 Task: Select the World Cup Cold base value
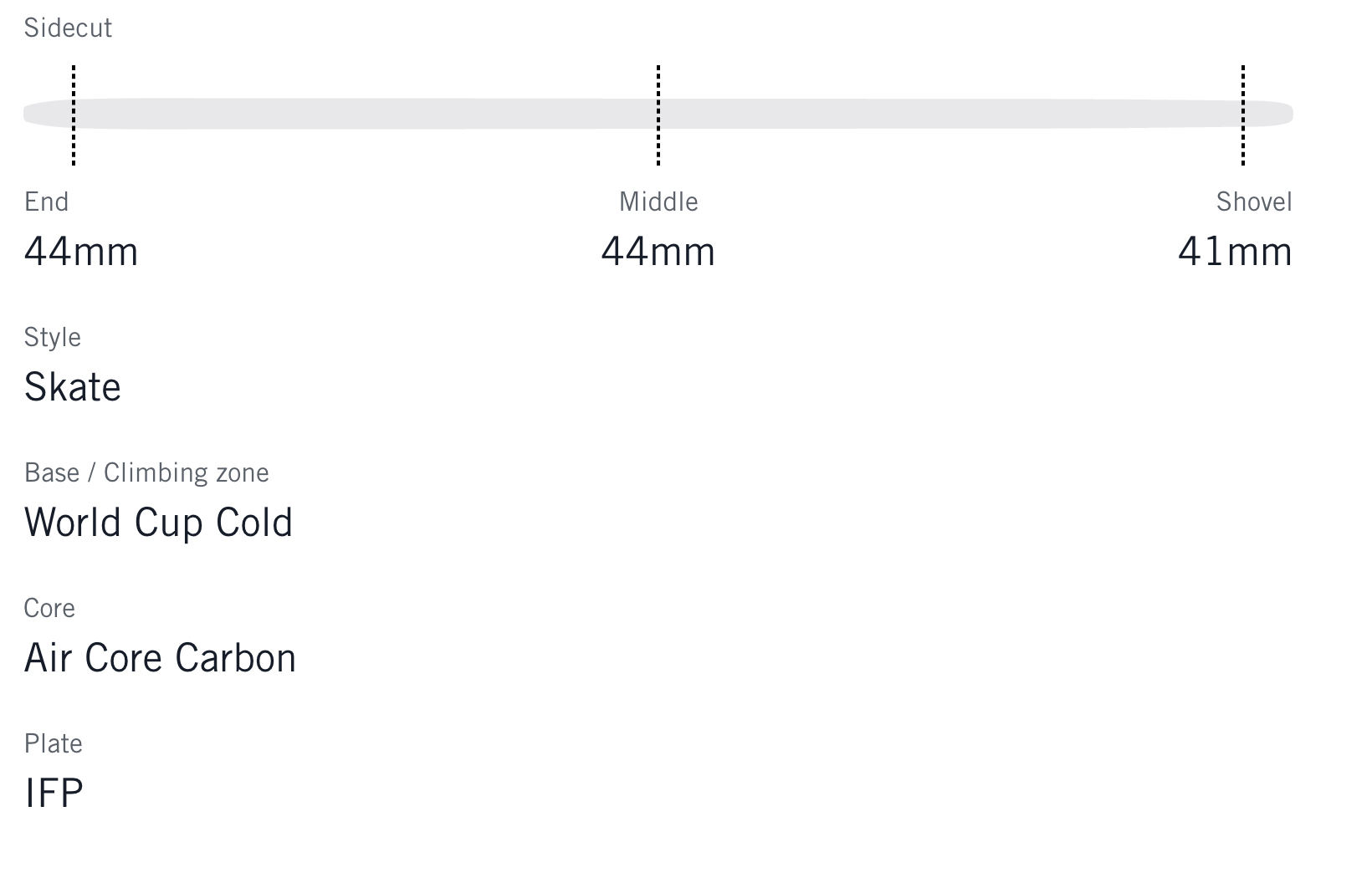click(159, 523)
